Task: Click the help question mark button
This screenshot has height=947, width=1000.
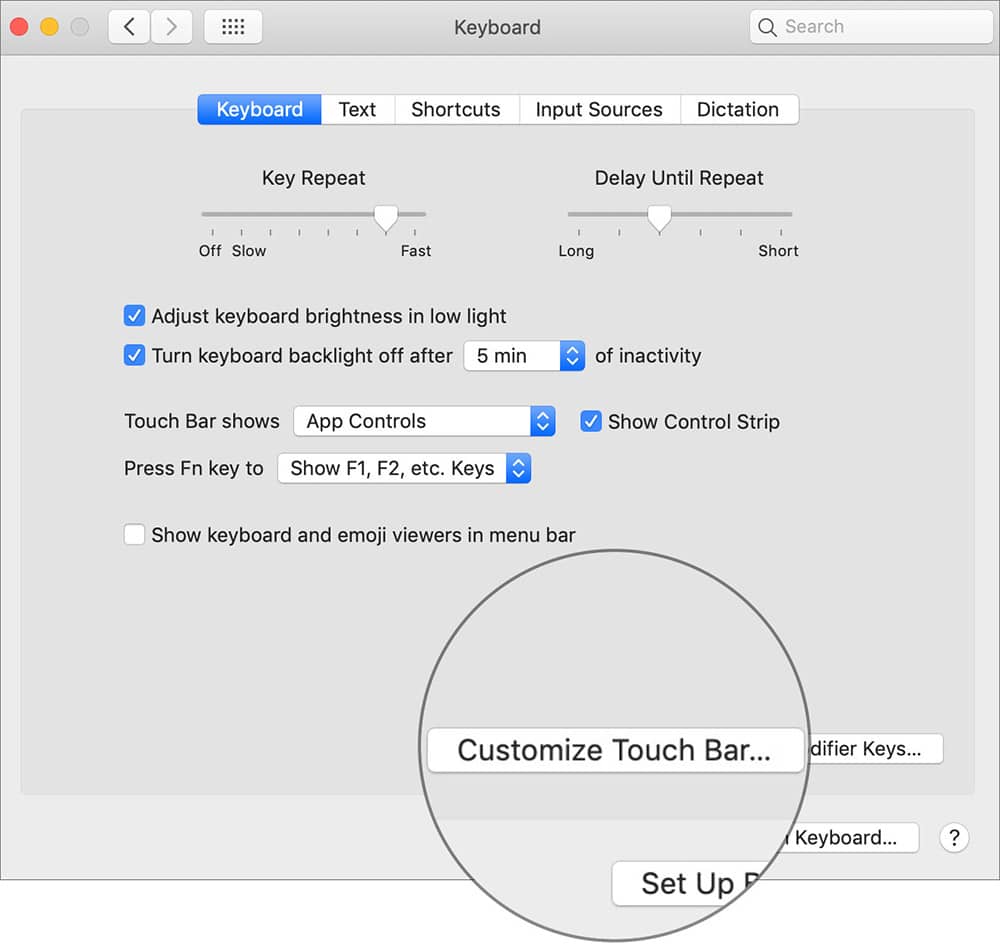Action: (954, 838)
